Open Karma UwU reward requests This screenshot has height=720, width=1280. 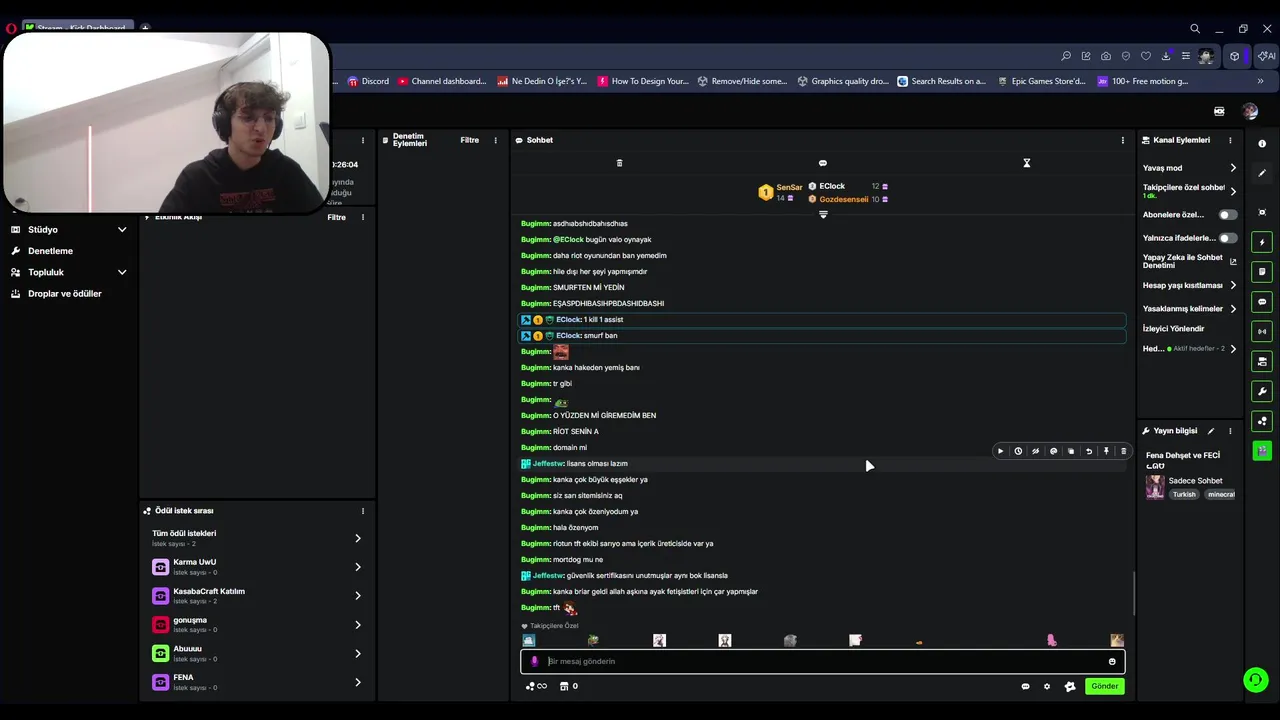tap(256, 567)
